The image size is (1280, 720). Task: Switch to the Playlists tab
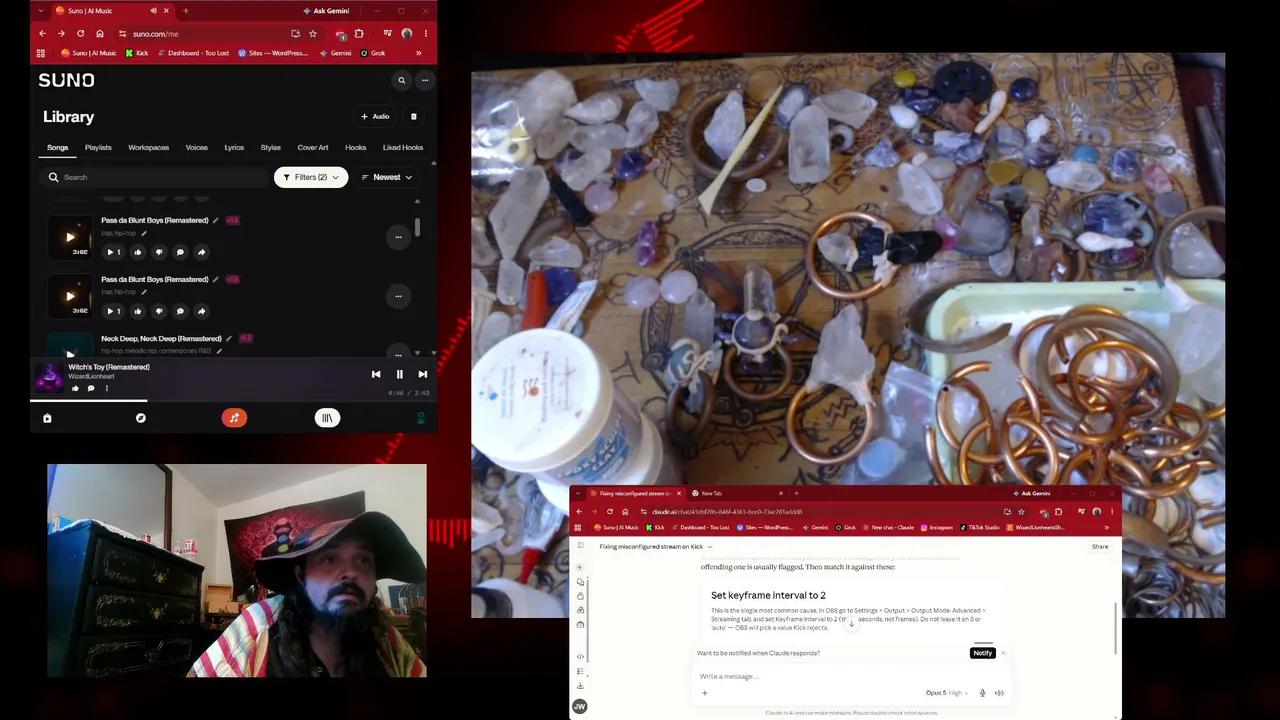[x=98, y=148]
